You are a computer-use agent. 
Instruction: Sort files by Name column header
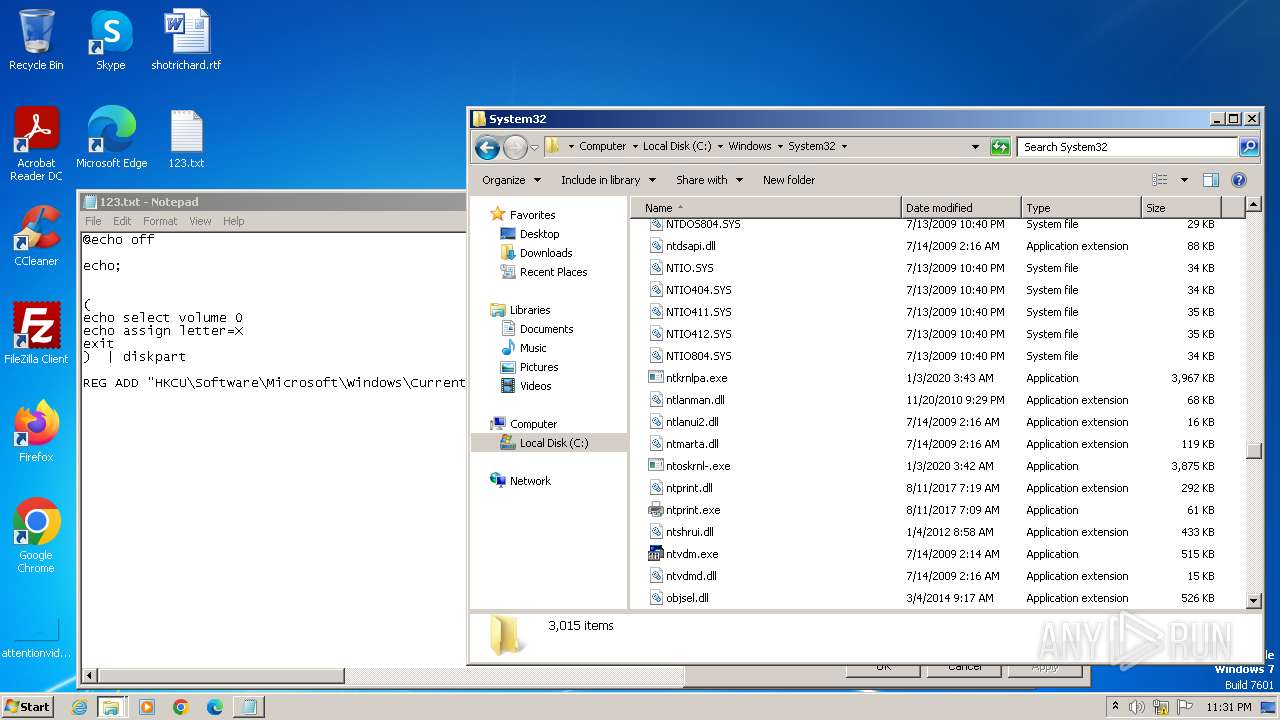coord(766,208)
